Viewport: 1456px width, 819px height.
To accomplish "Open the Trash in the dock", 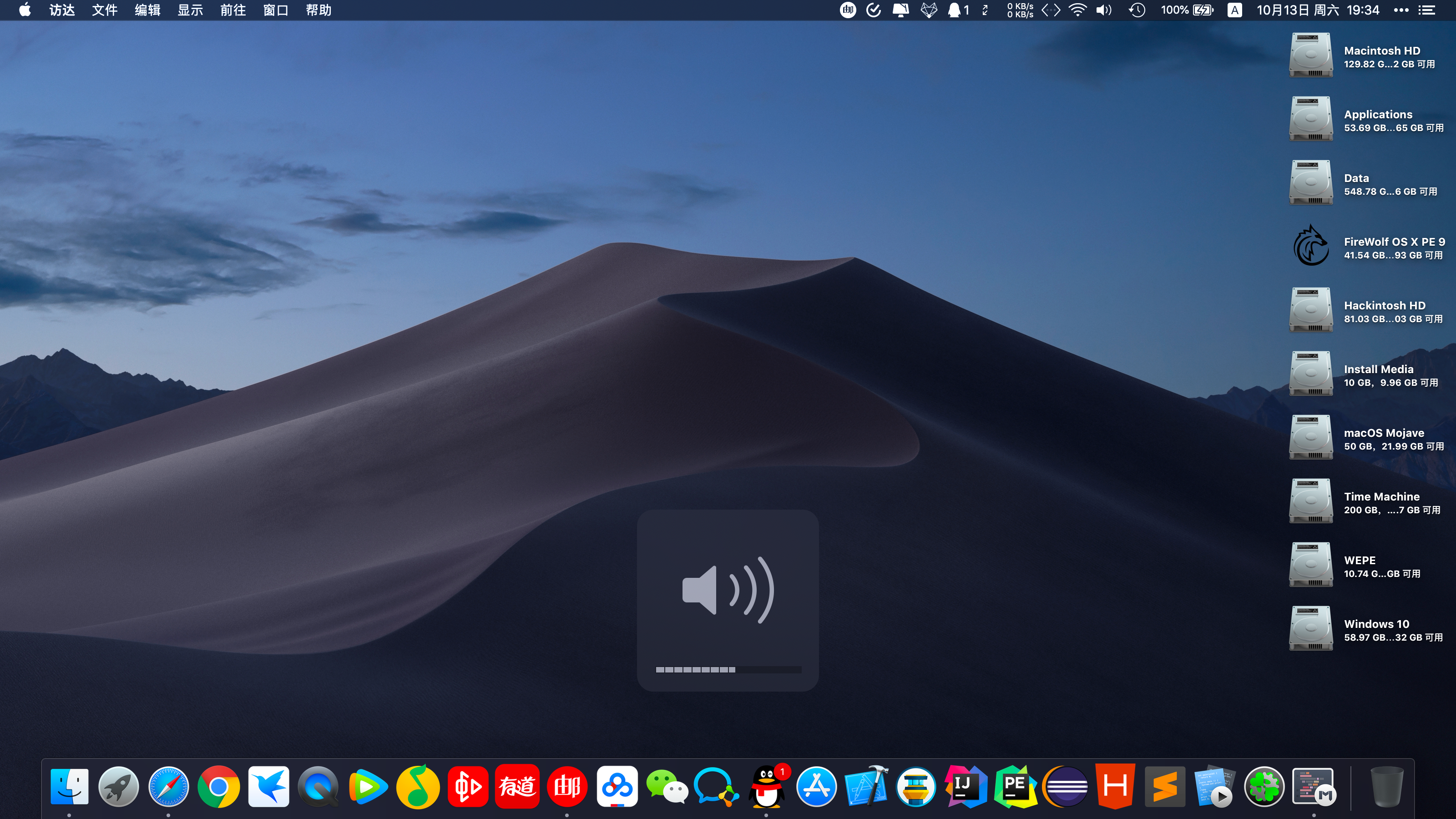I will point(1386,786).
